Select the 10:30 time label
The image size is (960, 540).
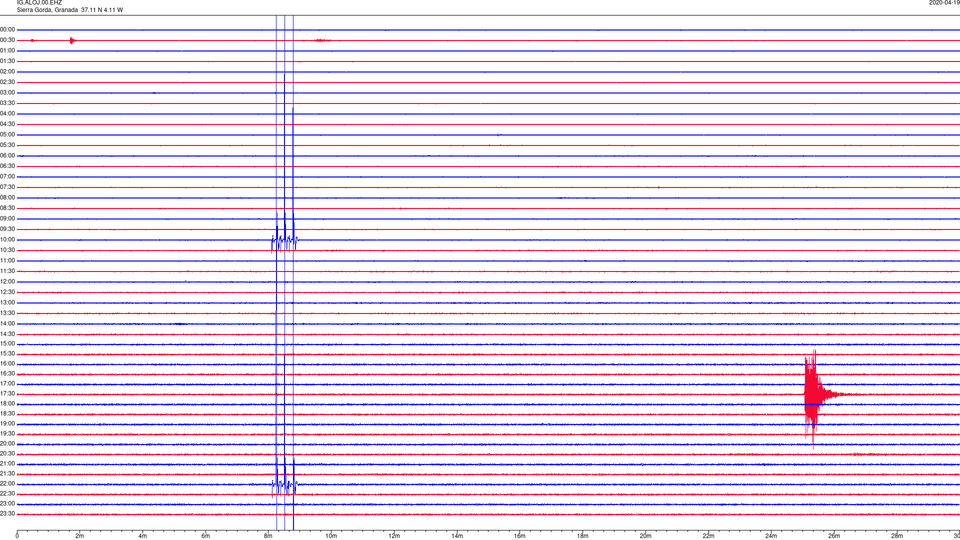pos(7,250)
